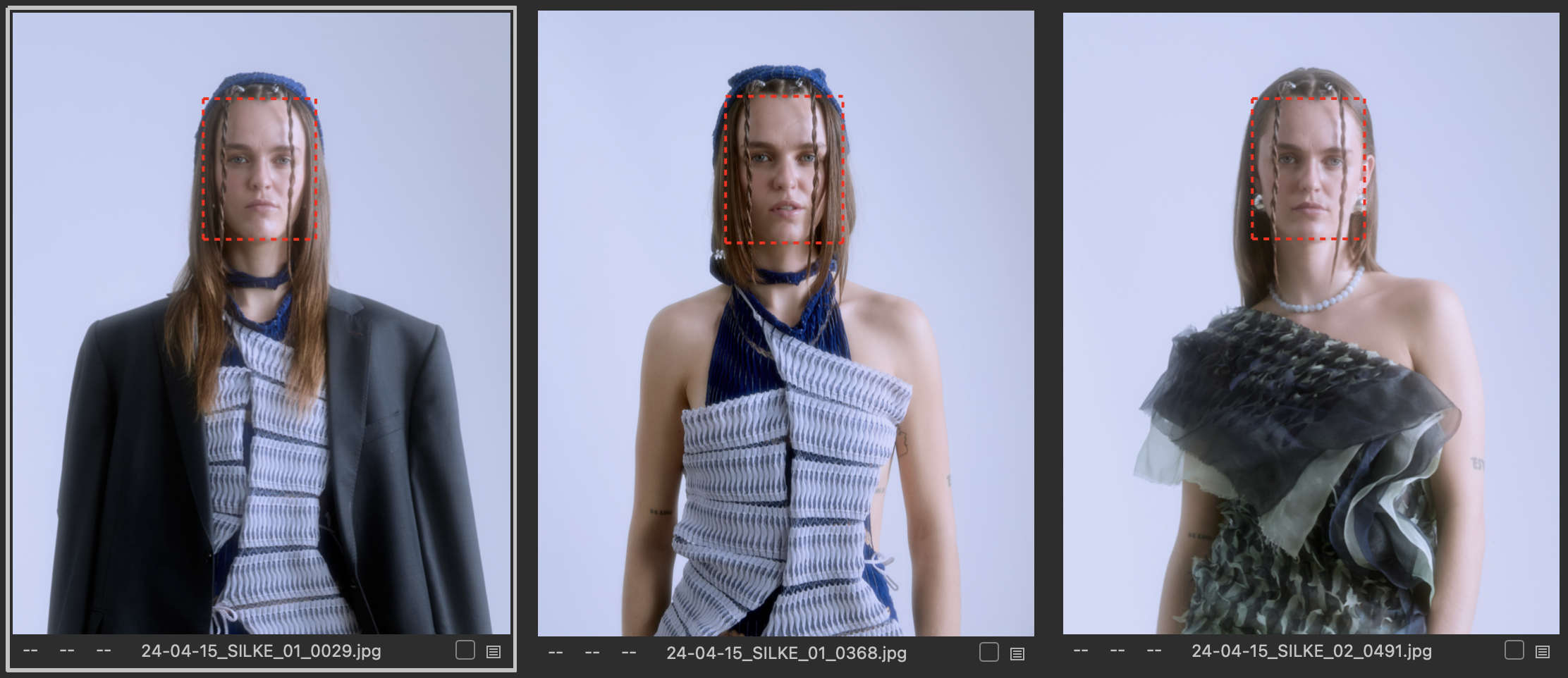This screenshot has width=1568, height=678.
Task: Check the selection checkbox for SILKE_01_0368
Action: [988, 652]
